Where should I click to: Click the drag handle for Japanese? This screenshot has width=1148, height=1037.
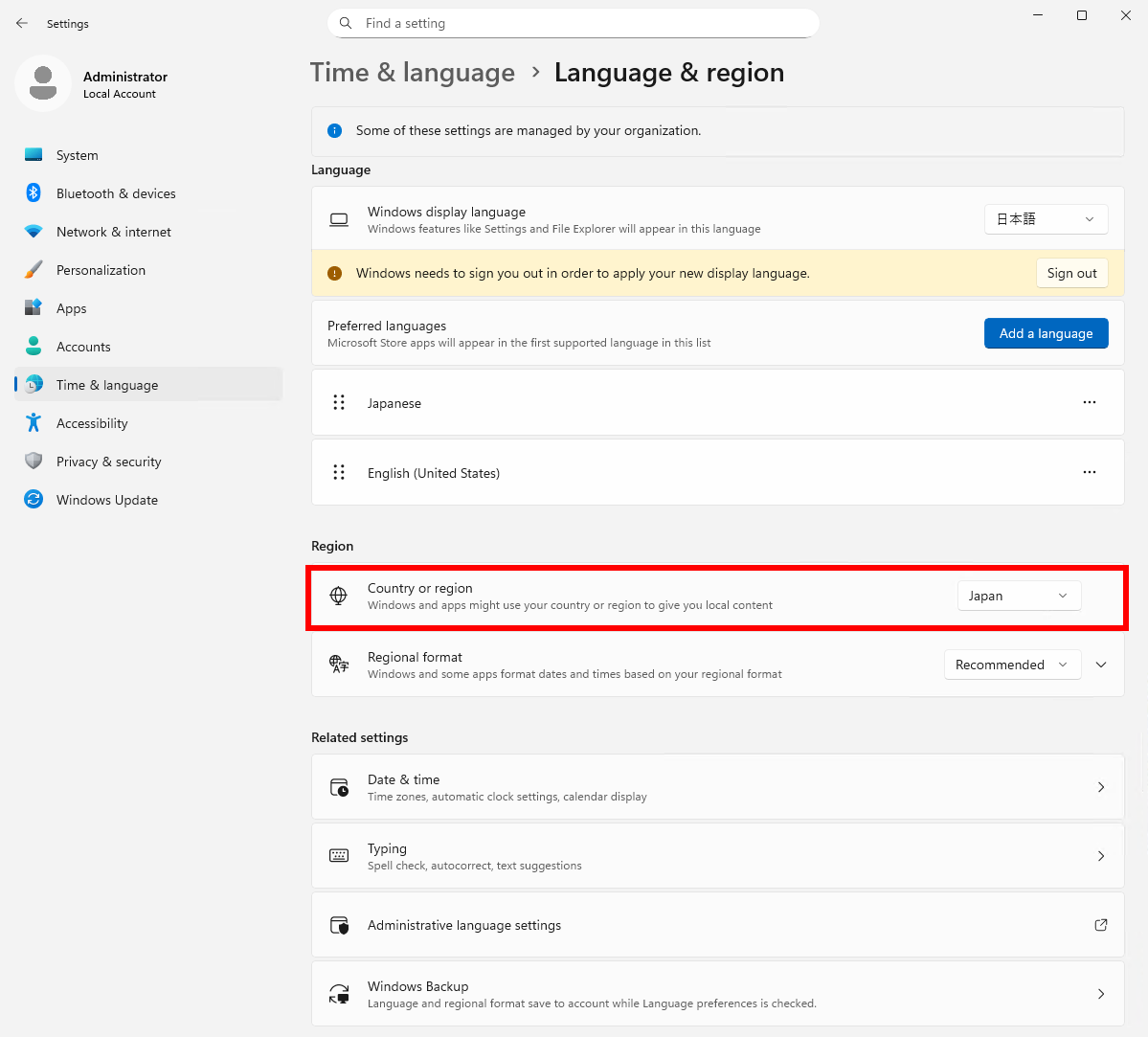pyautogui.click(x=339, y=402)
